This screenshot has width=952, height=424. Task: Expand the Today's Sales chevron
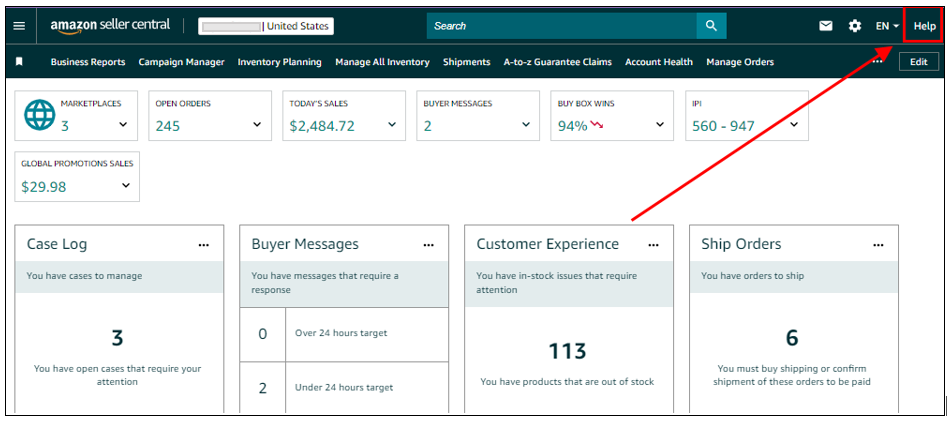pyautogui.click(x=392, y=125)
